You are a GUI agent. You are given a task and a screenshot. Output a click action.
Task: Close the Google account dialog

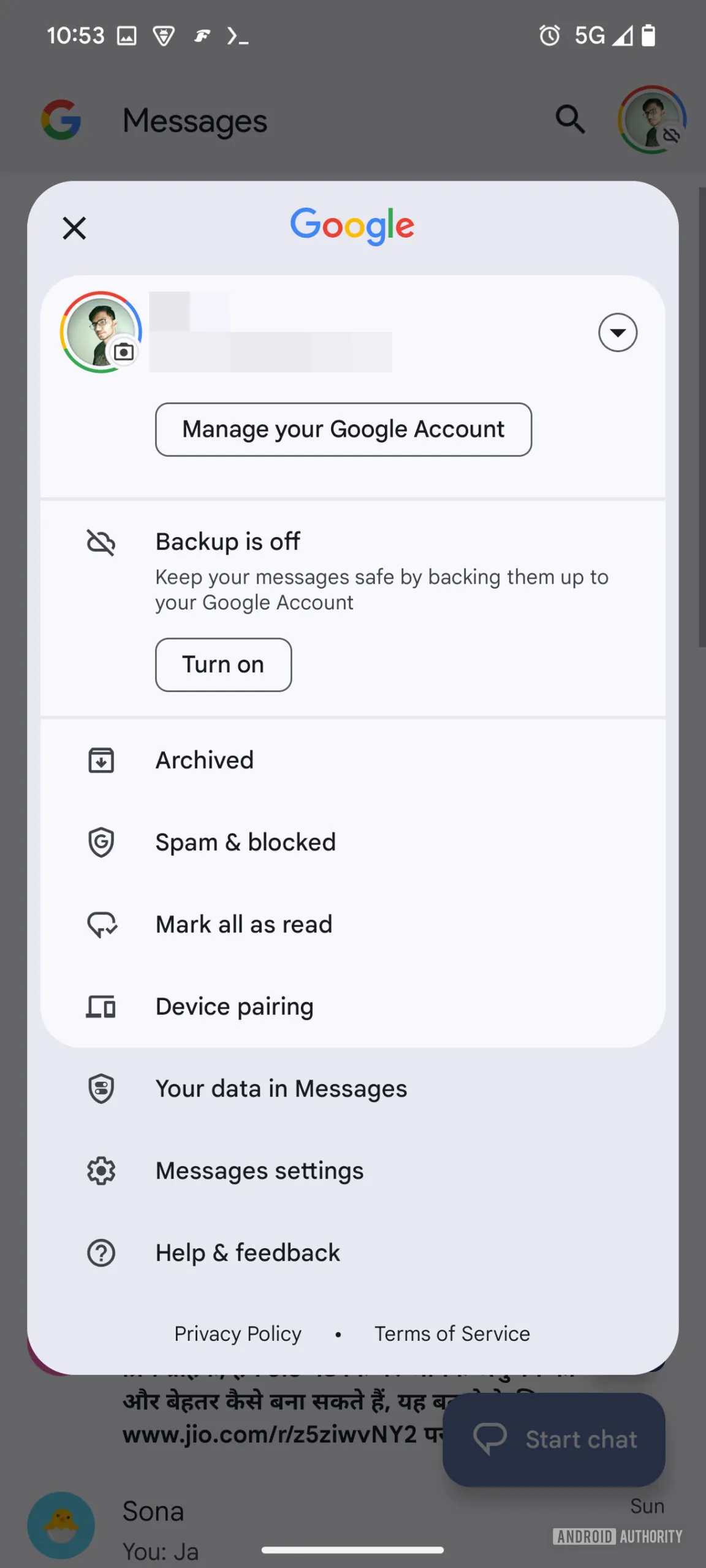(x=74, y=228)
